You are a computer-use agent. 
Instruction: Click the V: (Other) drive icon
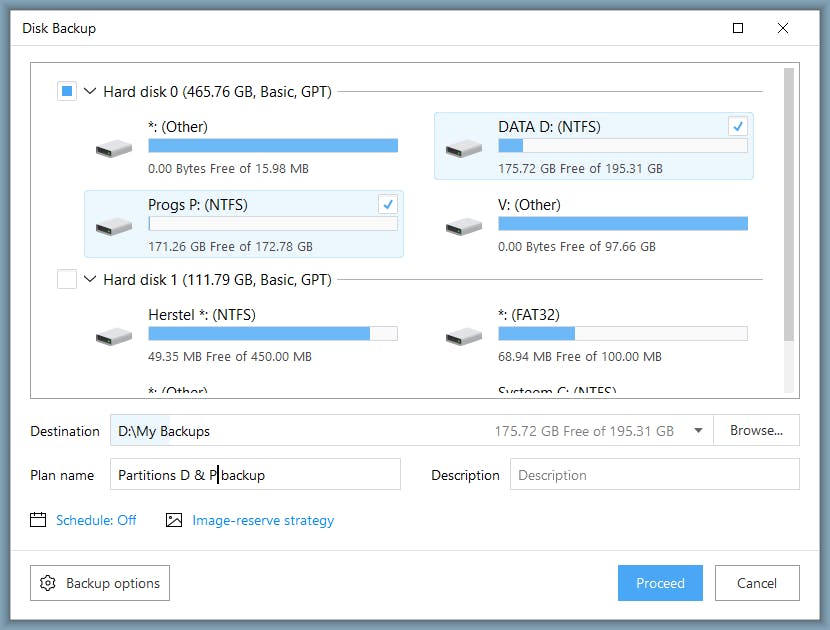[x=464, y=226]
